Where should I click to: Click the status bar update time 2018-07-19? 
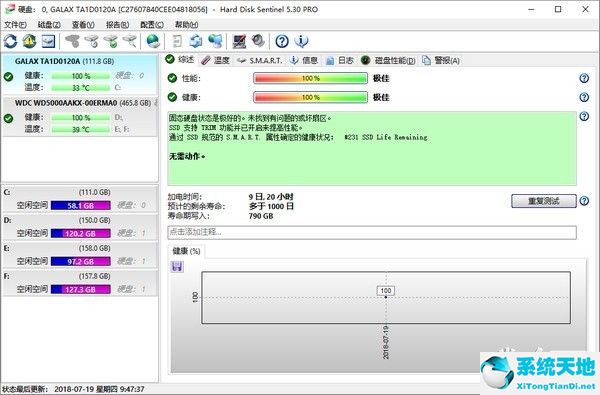pos(99,389)
